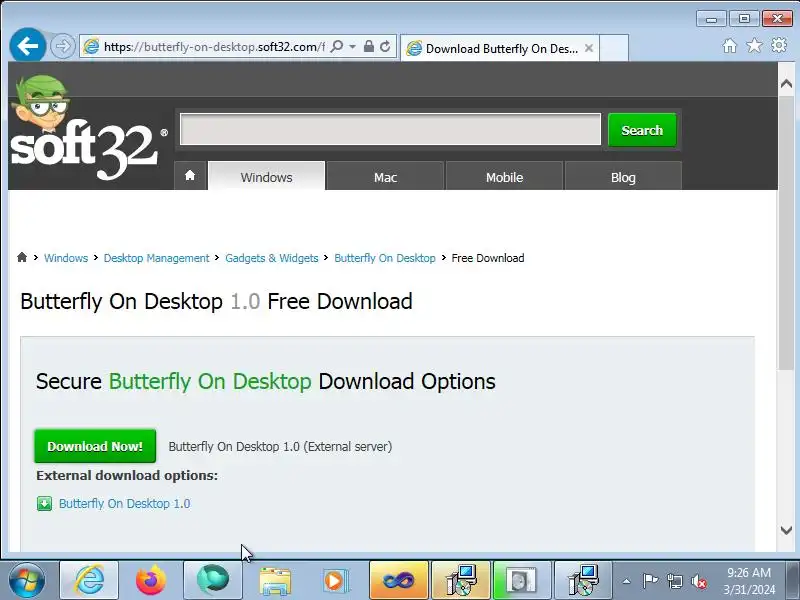Click inside the Soft32 search box

point(390,130)
